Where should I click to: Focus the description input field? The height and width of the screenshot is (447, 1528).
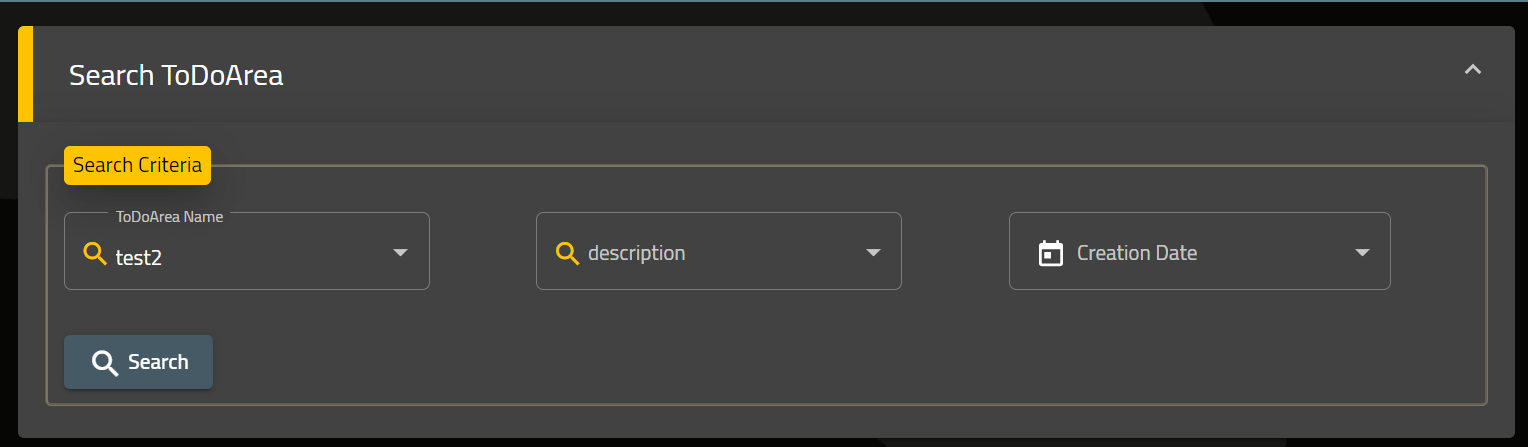[x=719, y=251]
